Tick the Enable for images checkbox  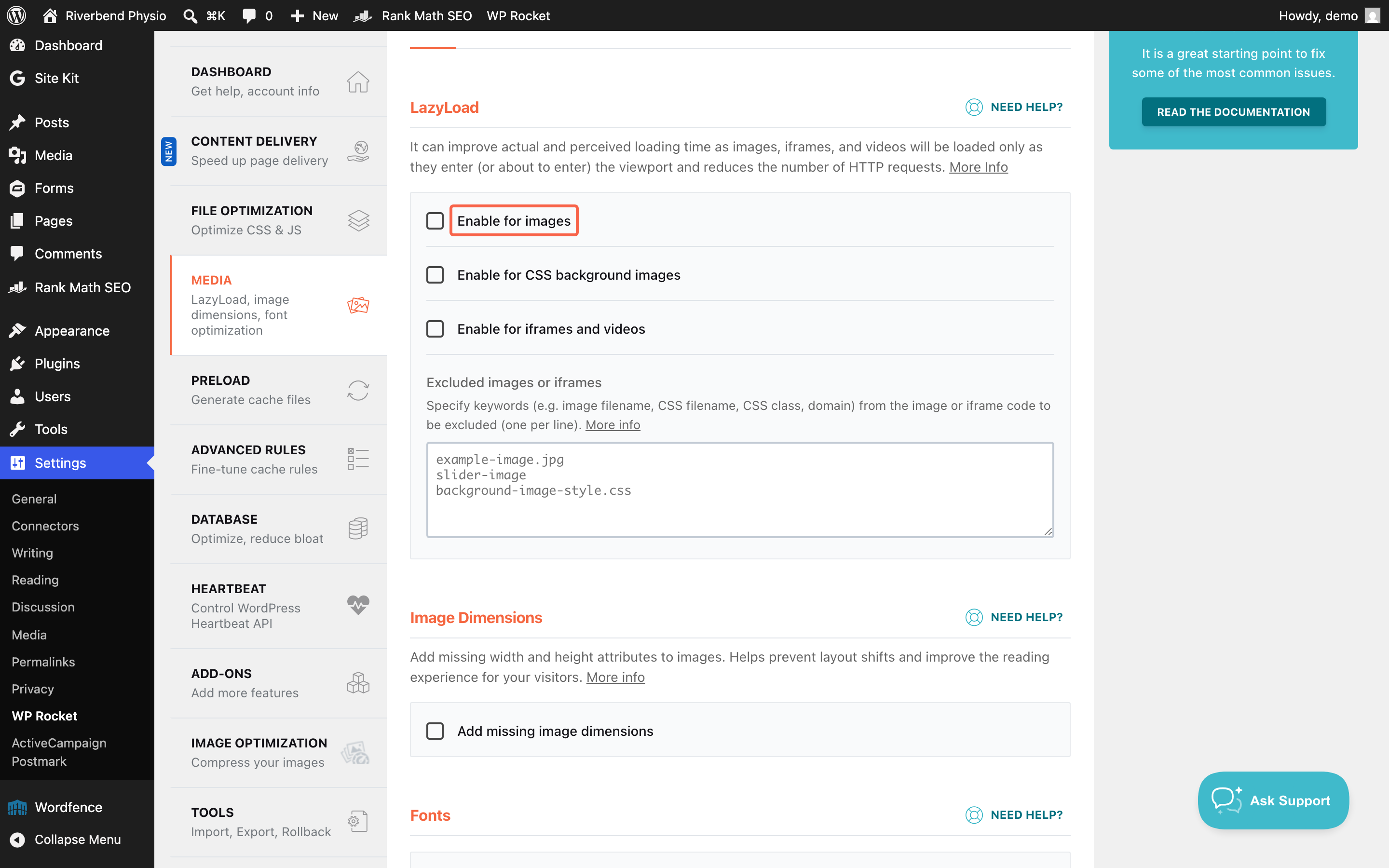pos(435,221)
